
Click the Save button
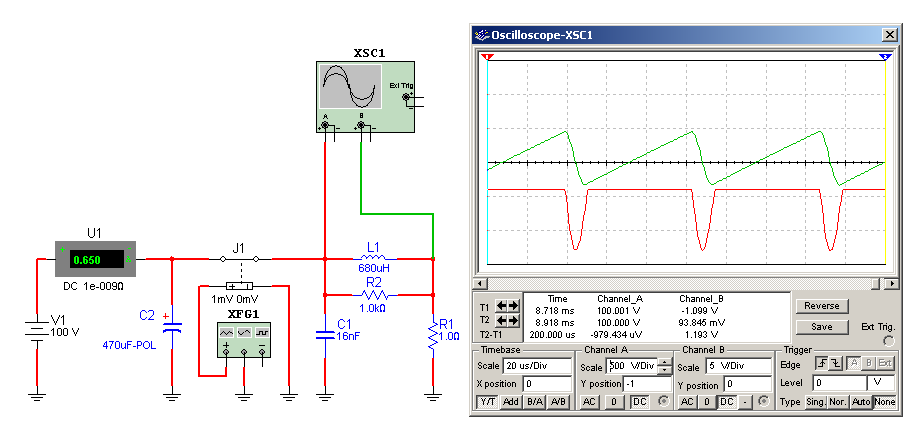pyautogui.click(x=823, y=326)
